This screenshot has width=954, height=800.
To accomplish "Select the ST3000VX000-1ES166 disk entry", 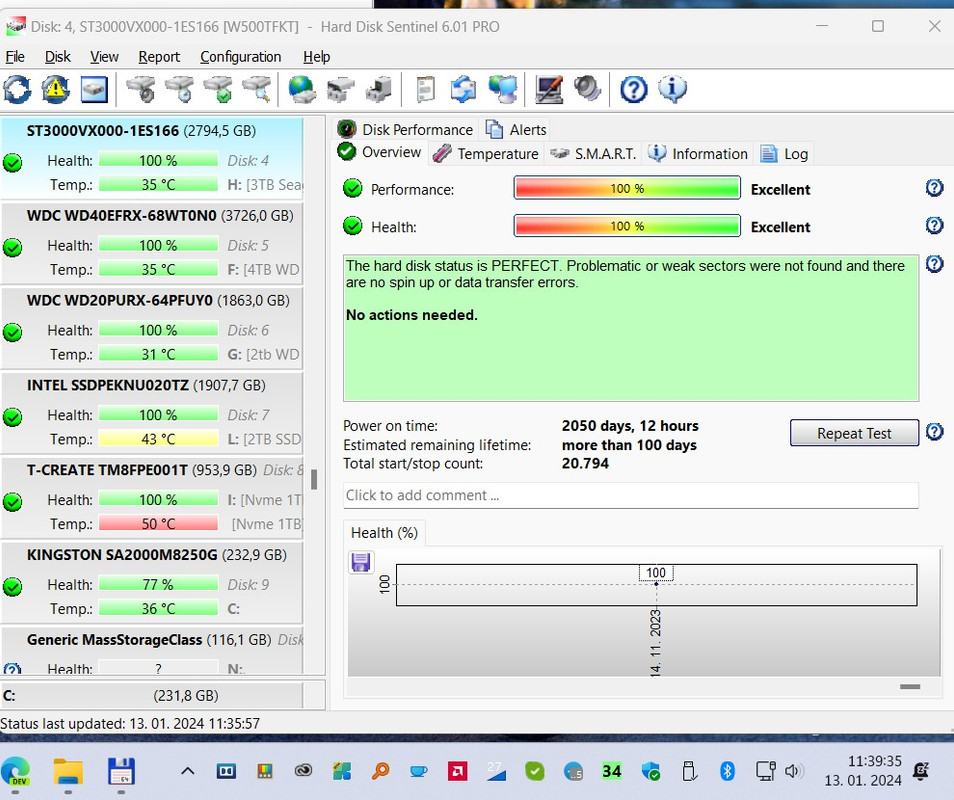I will coord(151,157).
